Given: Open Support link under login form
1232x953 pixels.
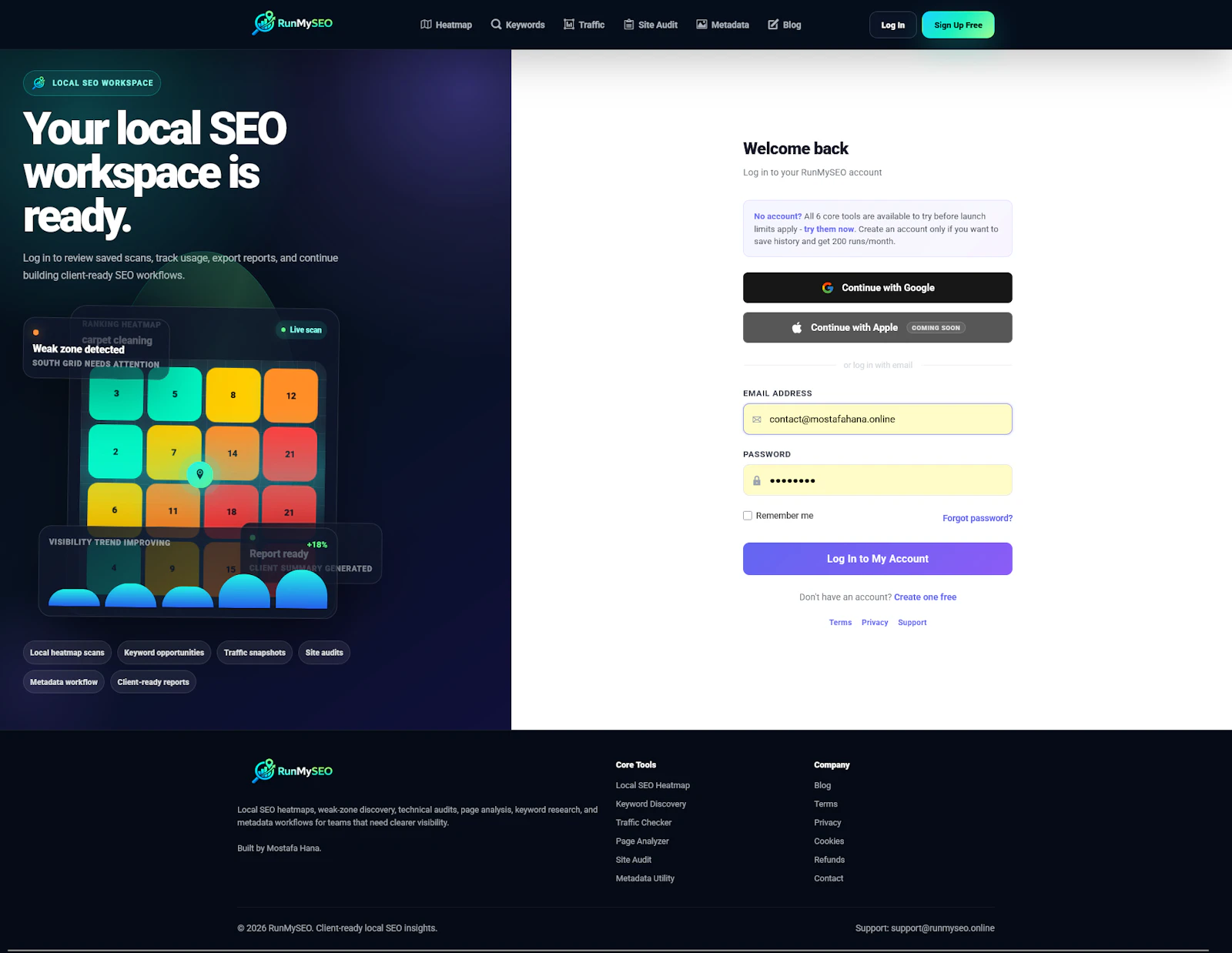Looking at the screenshot, I should [x=912, y=623].
